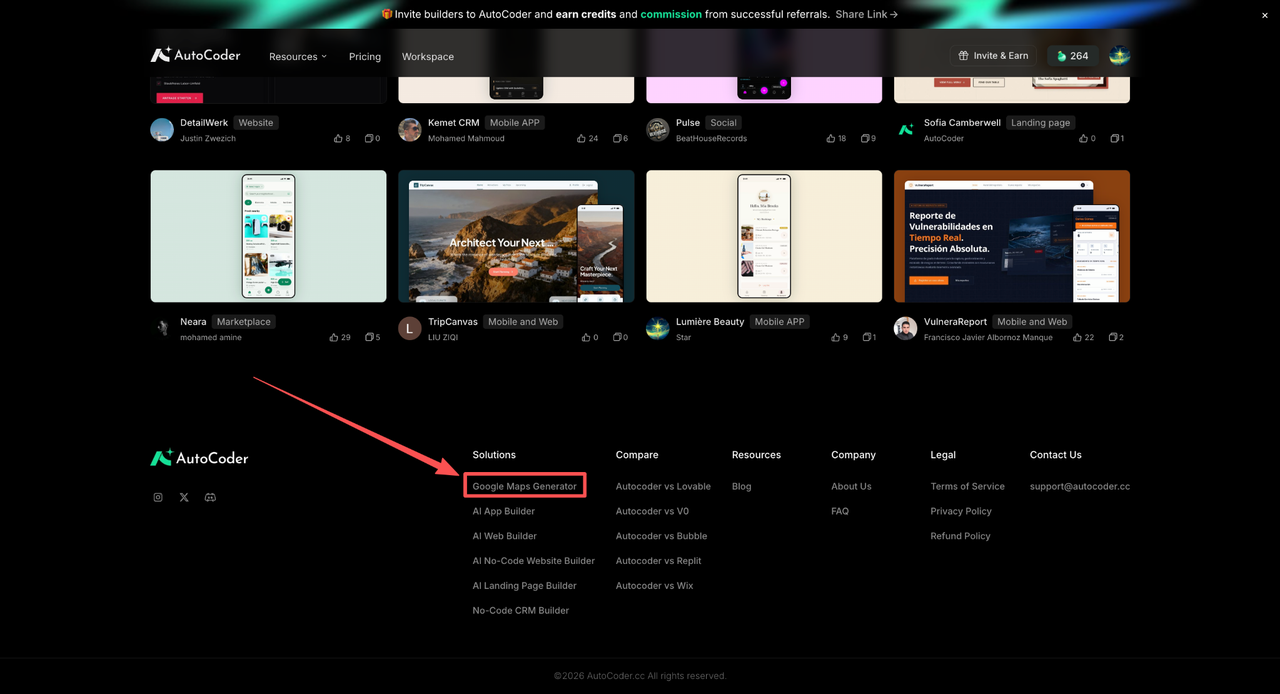Open Autocoder vs Replit comparison
Screen dimensions: 1280x694
[659, 561]
